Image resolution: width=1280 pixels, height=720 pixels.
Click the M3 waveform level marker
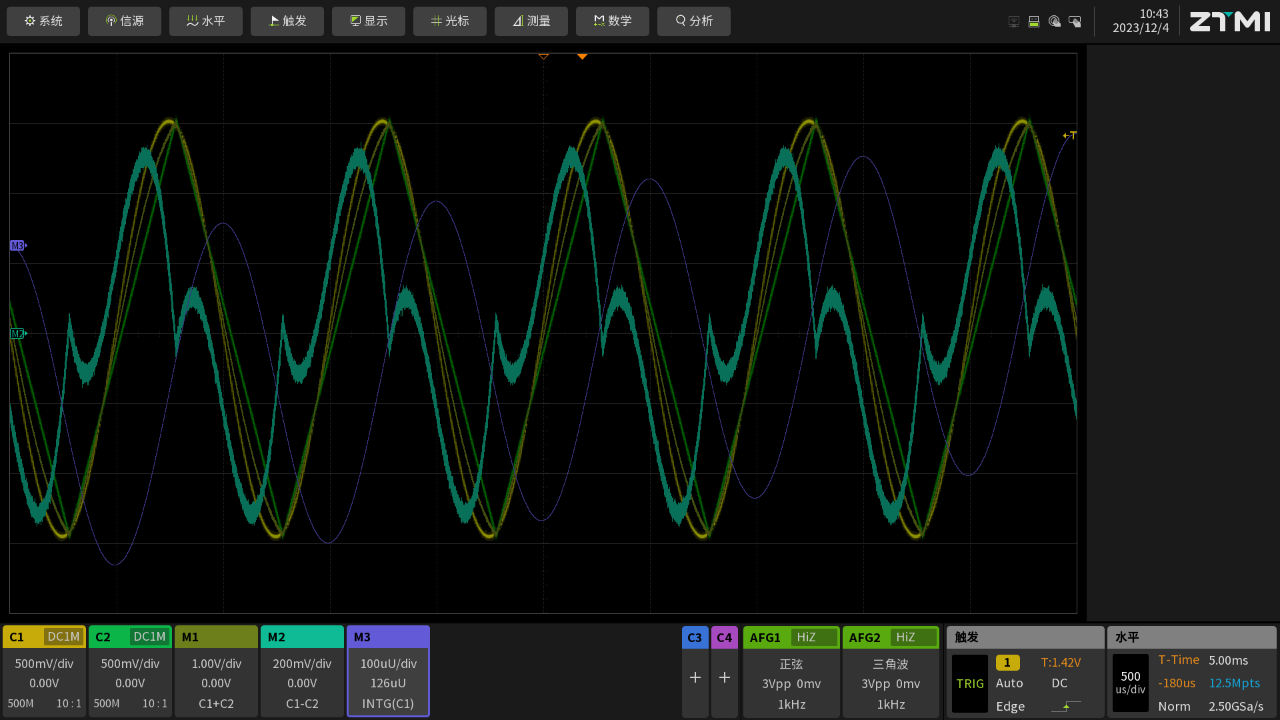pyautogui.click(x=17, y=245)
